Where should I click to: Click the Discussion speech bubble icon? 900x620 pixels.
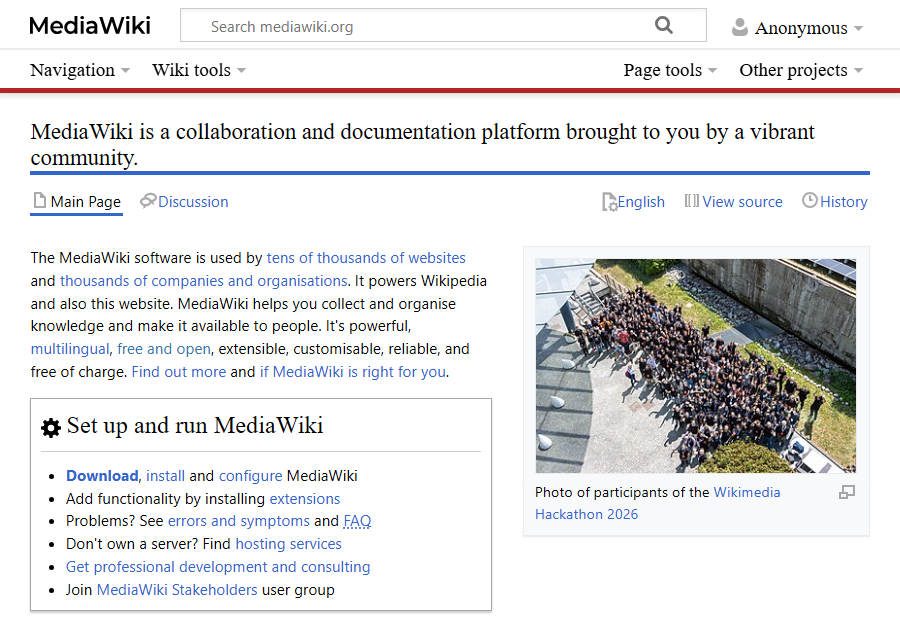click(148, 200)
